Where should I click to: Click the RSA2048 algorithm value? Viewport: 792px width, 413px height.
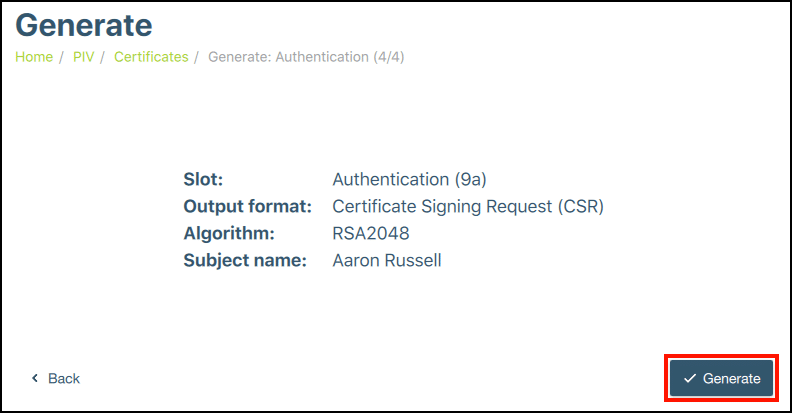click(x=371, y=234)
